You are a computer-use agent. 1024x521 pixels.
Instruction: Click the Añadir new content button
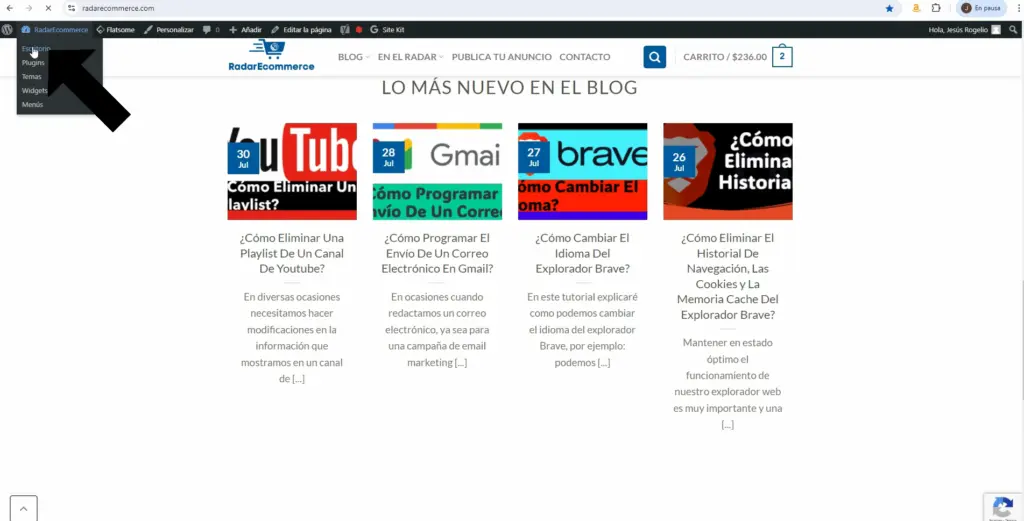tap(246, 29)
